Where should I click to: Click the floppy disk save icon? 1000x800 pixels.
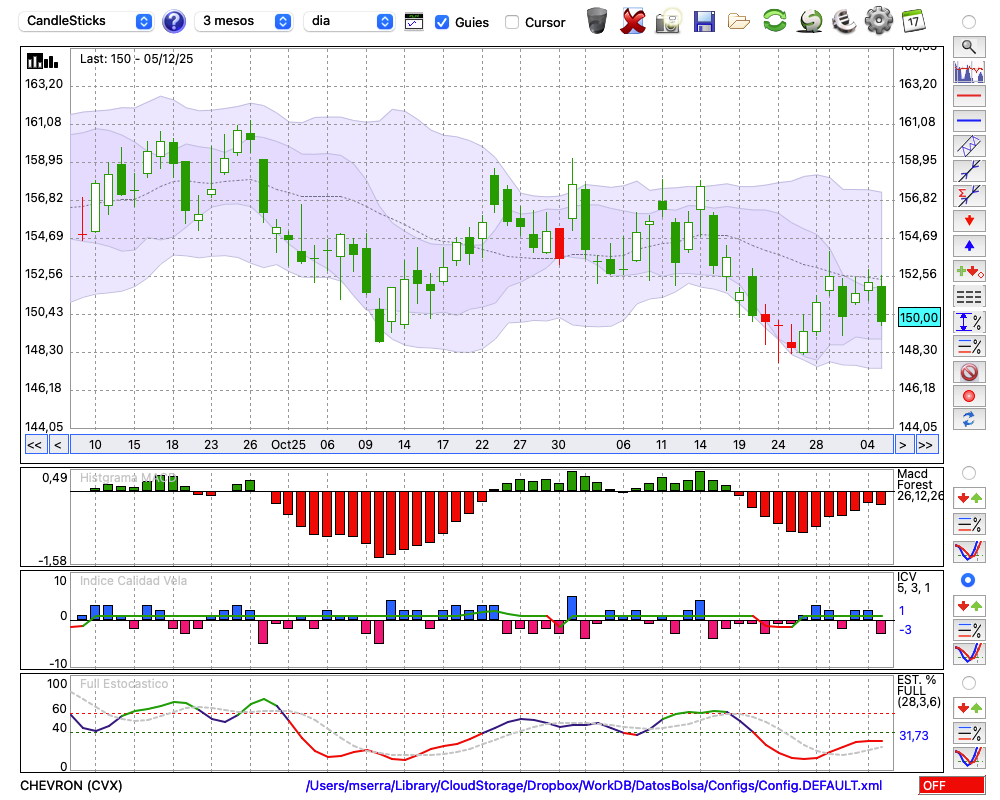704,21
